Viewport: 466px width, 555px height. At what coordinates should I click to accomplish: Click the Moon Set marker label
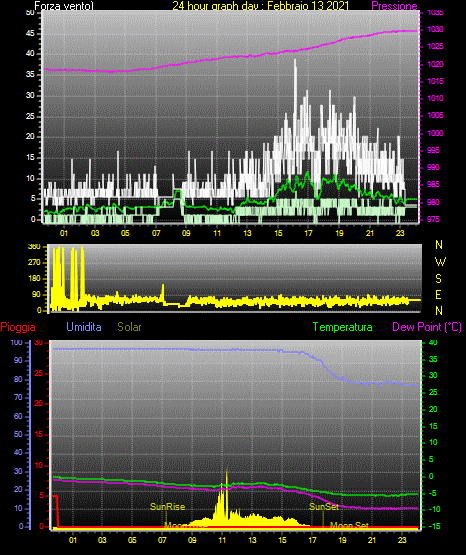point(349,525)
